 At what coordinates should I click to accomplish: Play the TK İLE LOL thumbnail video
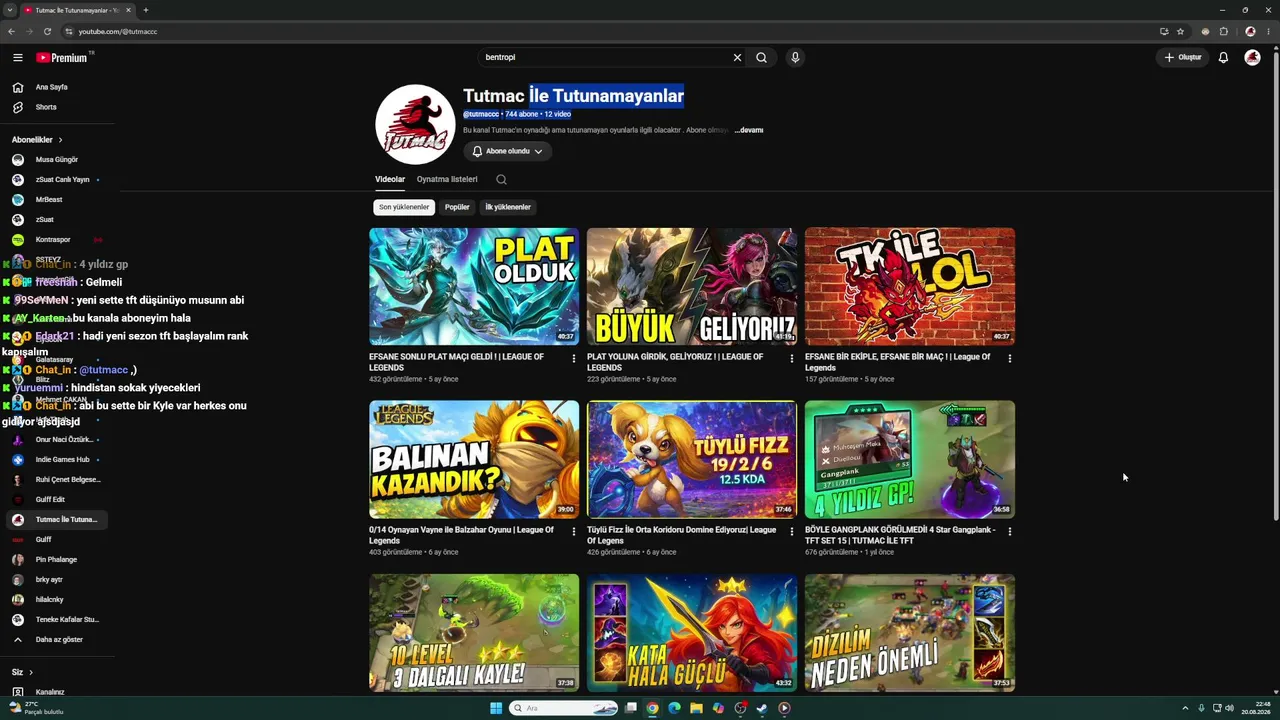(x=910, y=287)
